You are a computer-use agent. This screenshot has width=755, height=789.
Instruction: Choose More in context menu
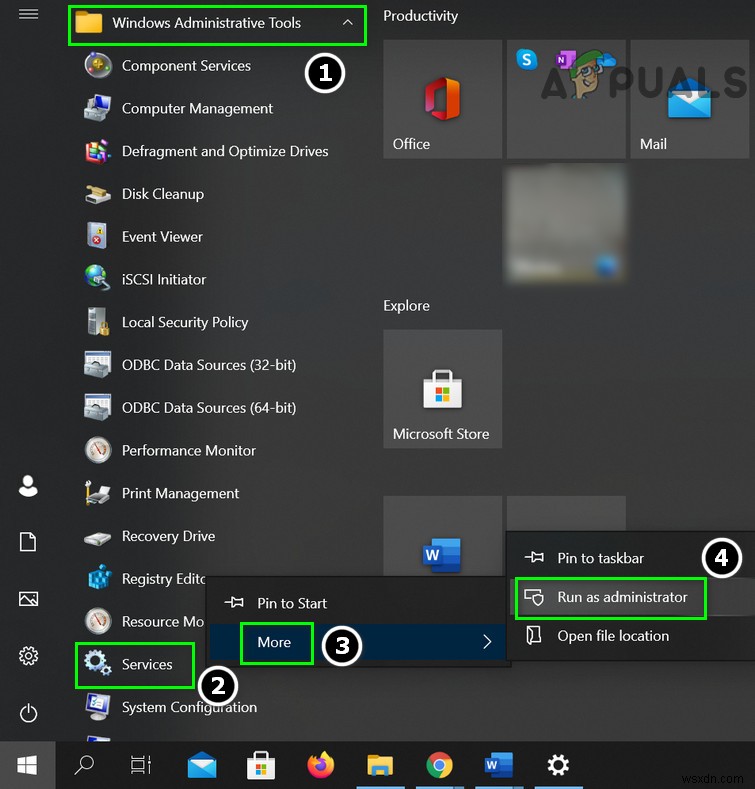pos(358,642)
